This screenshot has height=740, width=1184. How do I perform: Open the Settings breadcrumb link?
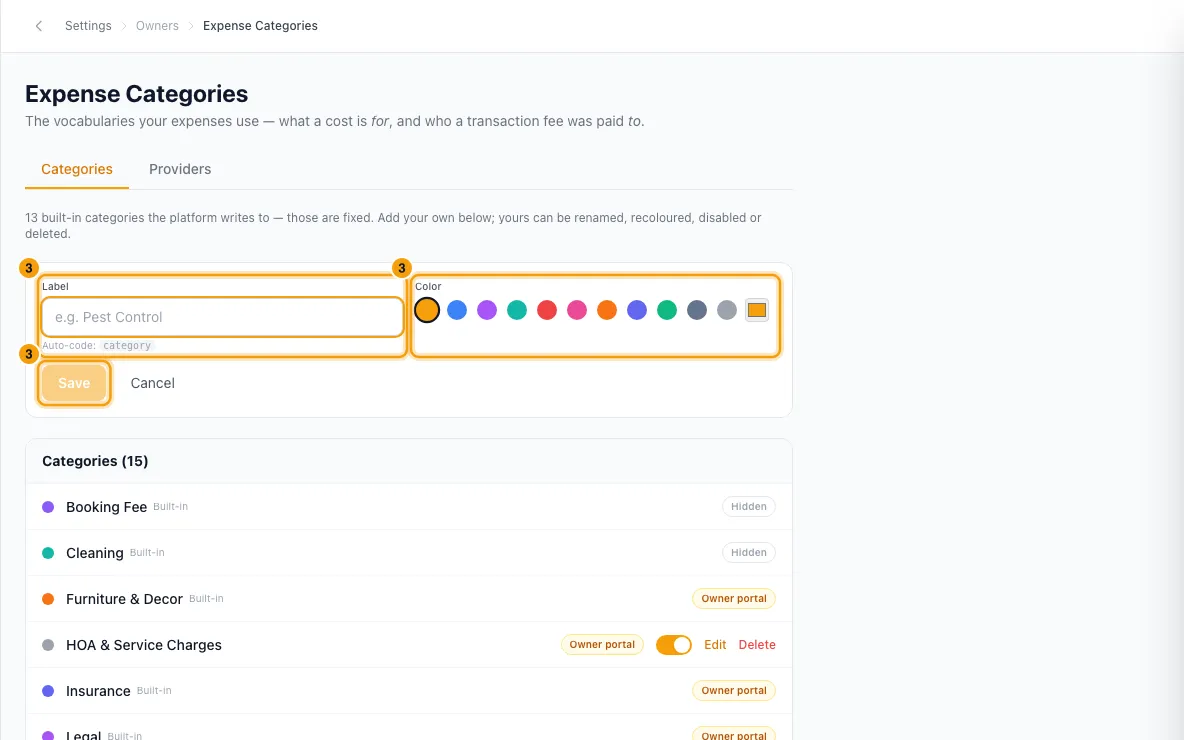88,26
